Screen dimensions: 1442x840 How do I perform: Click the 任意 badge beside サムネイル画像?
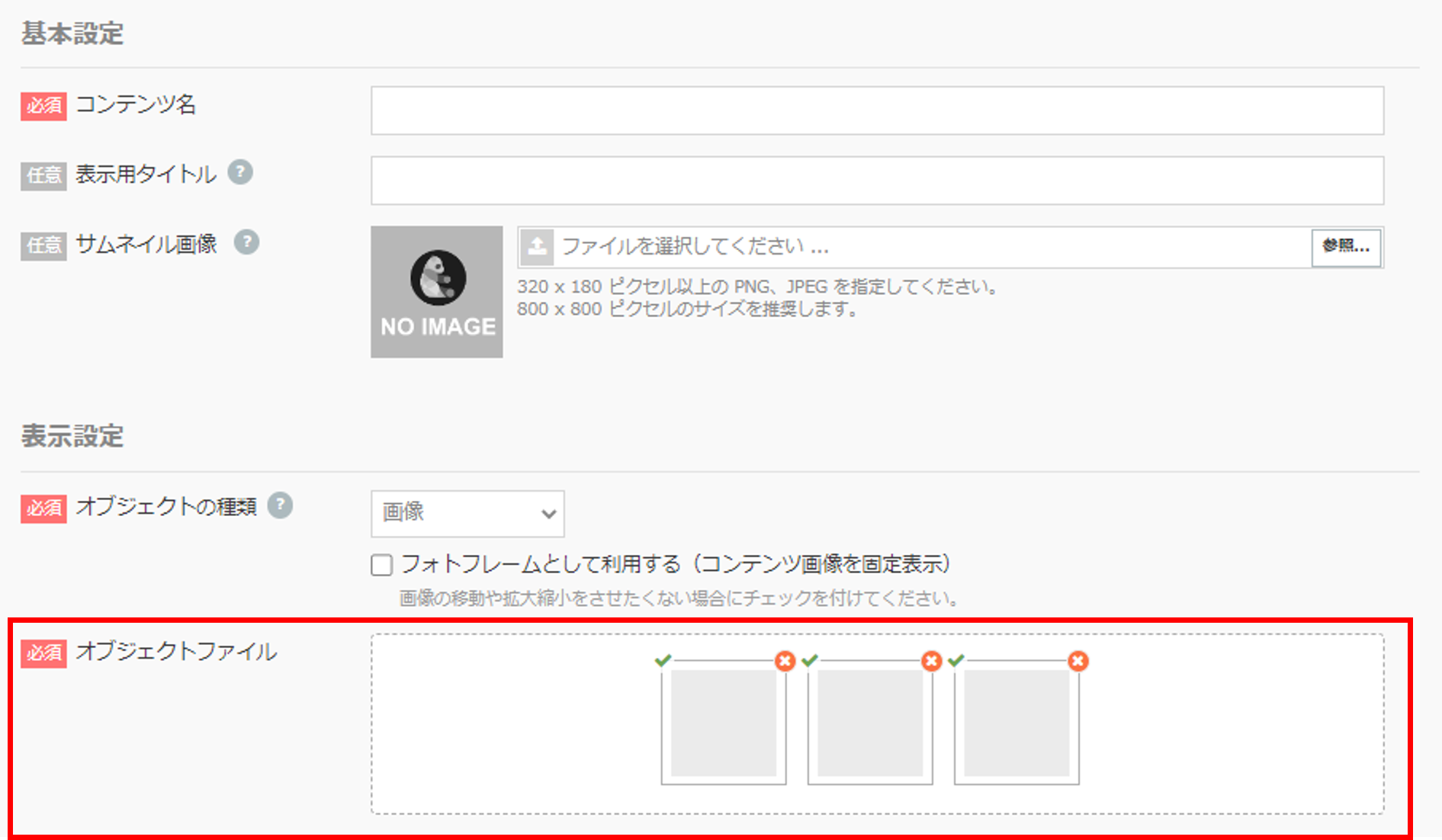click(43, 245)
